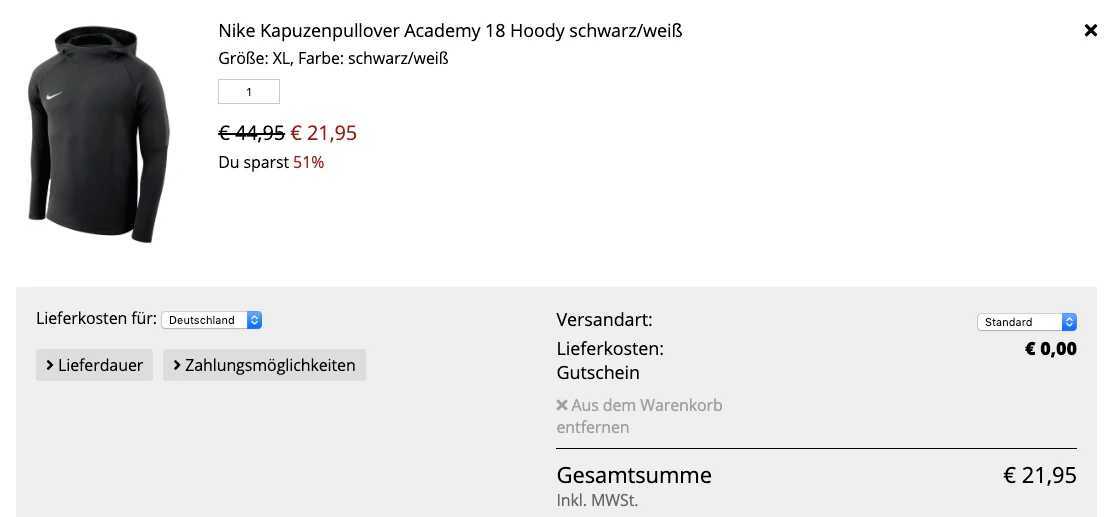This screenshot has height=517, width=1116.
Task: Expand the Zahlungsmöglichkeiten section
Action: coord(264,365)
